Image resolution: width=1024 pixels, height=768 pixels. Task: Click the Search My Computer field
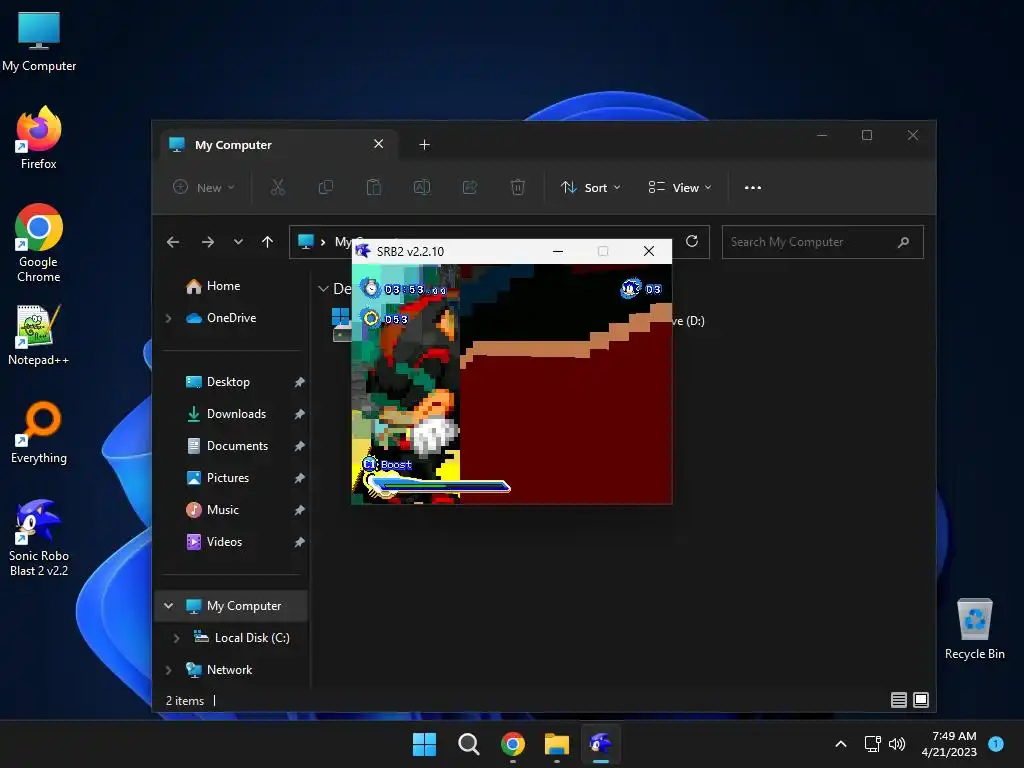(x=822, y=242)
